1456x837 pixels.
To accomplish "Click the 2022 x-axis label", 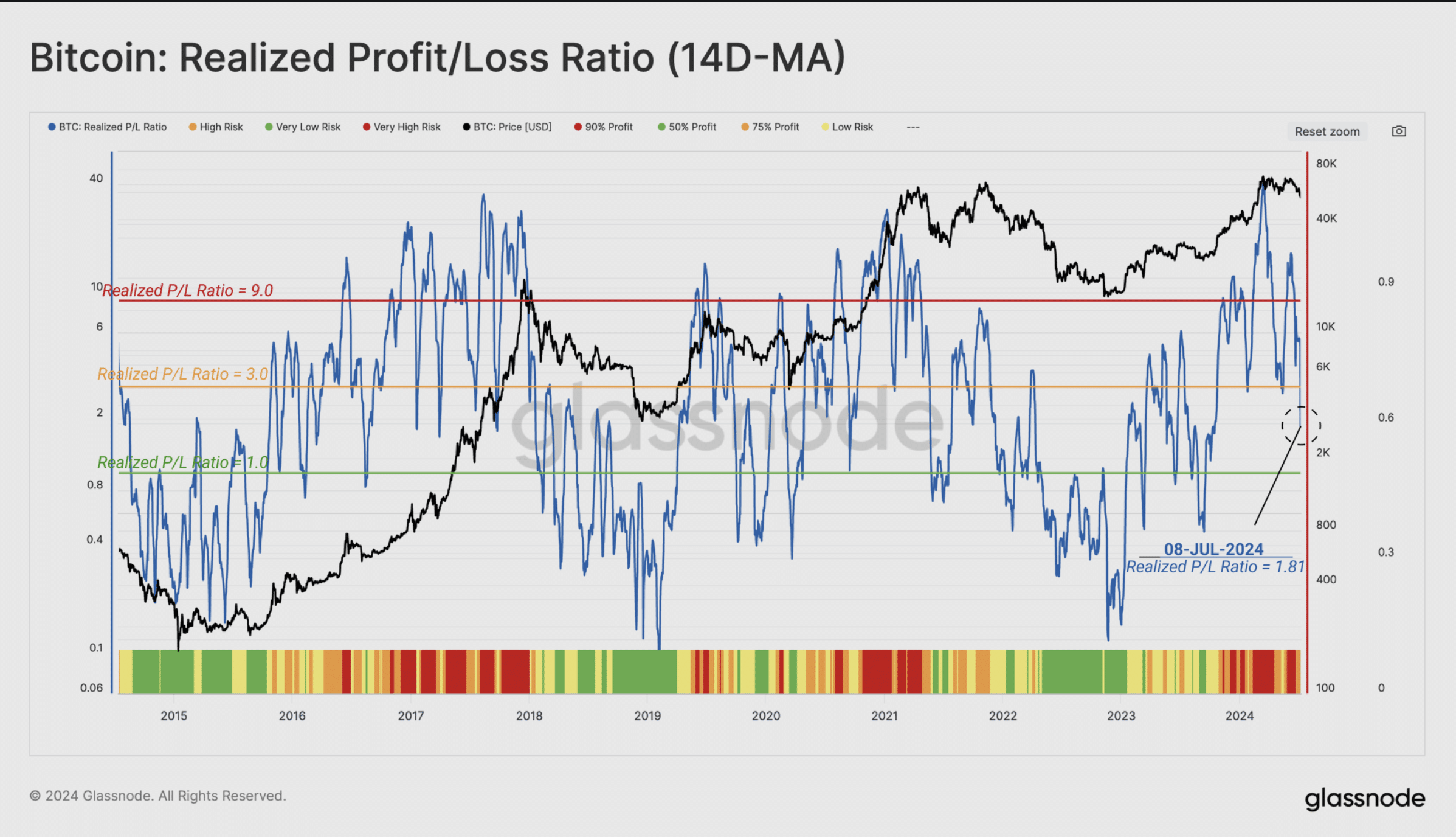I will click(x=1003, y=716).
